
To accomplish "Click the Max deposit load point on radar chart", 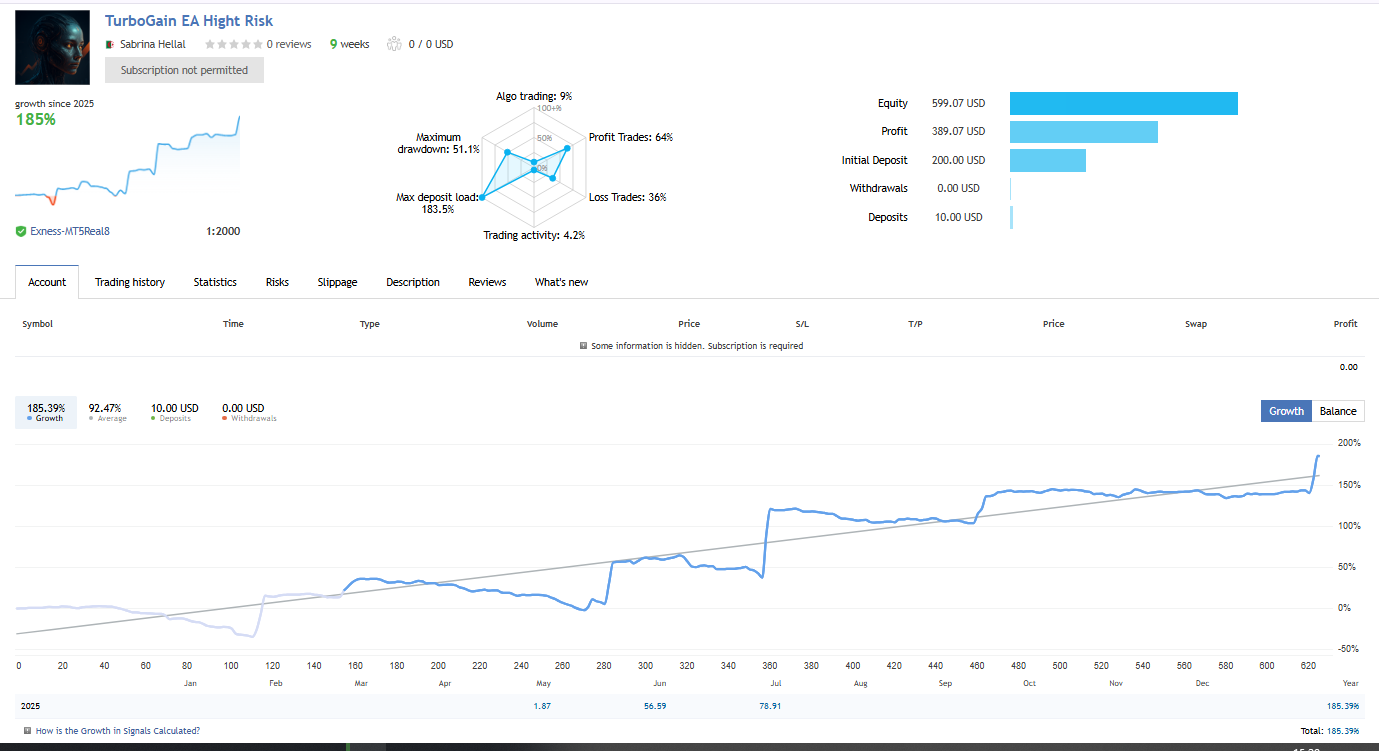I will coord(482,198).
